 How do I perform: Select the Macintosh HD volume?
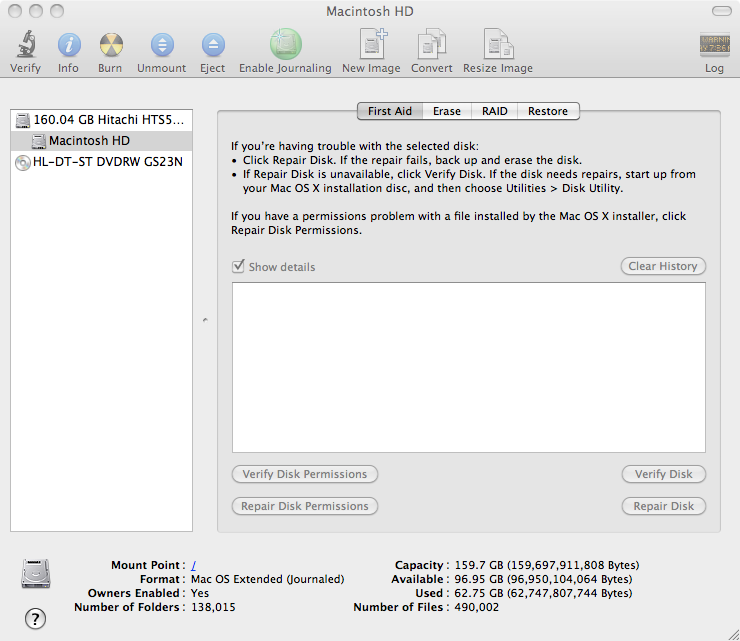101,141
